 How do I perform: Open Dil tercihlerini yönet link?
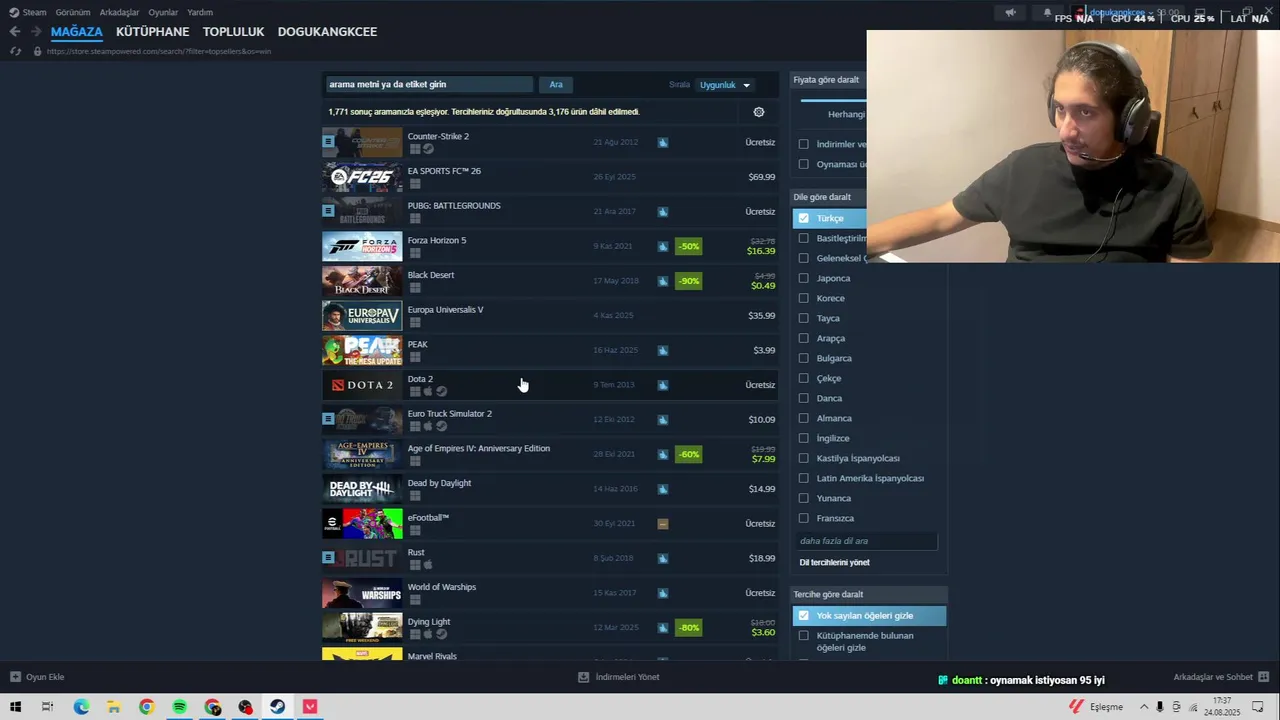834,563
